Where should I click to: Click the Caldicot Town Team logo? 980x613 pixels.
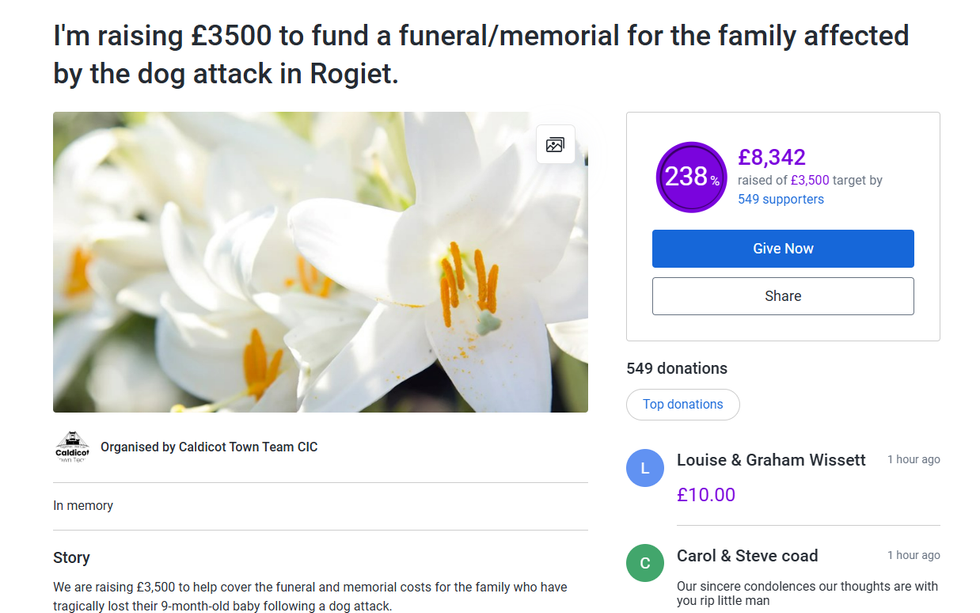[72, 447]
